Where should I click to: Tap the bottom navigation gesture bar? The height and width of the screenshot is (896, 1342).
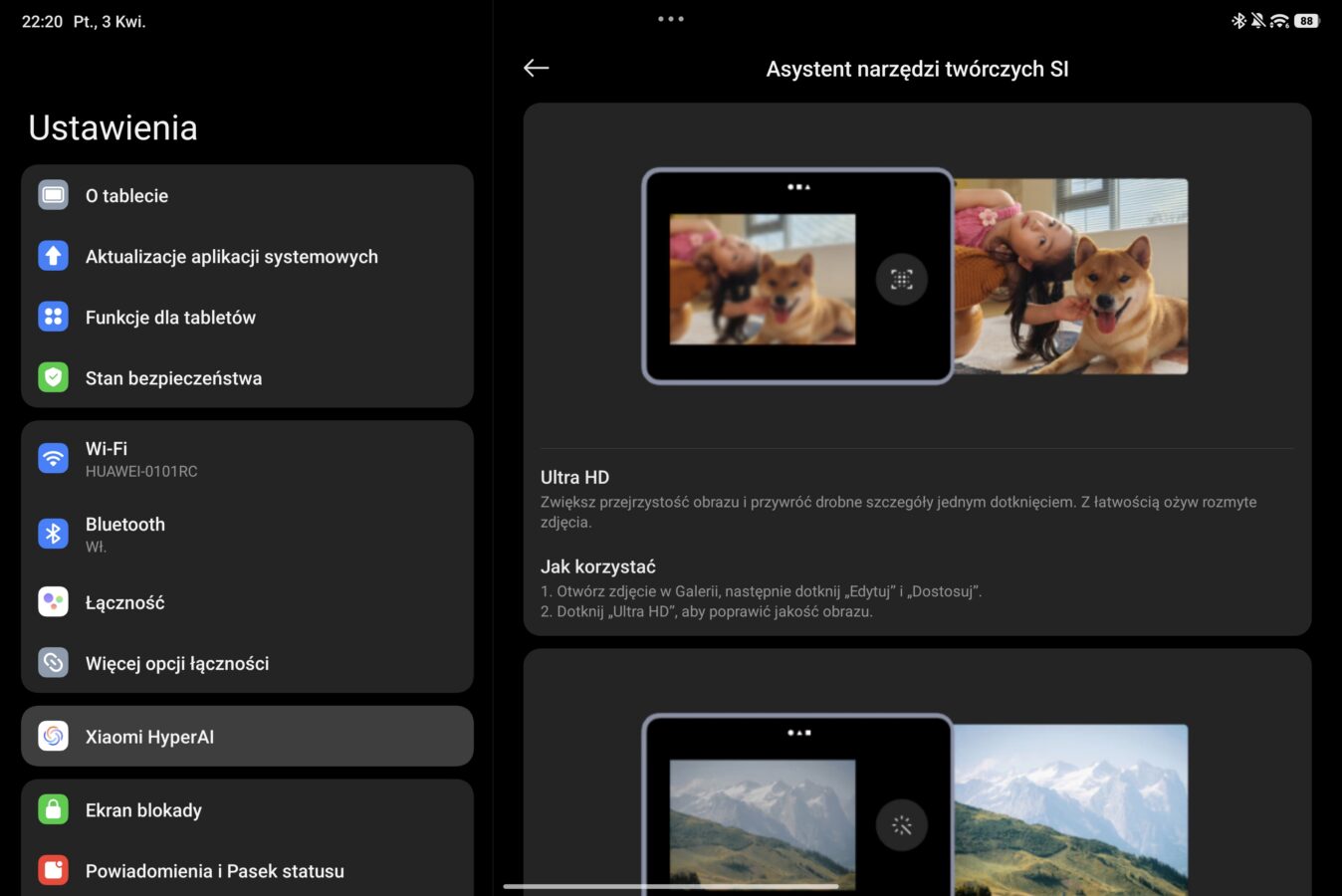(671, 886)
